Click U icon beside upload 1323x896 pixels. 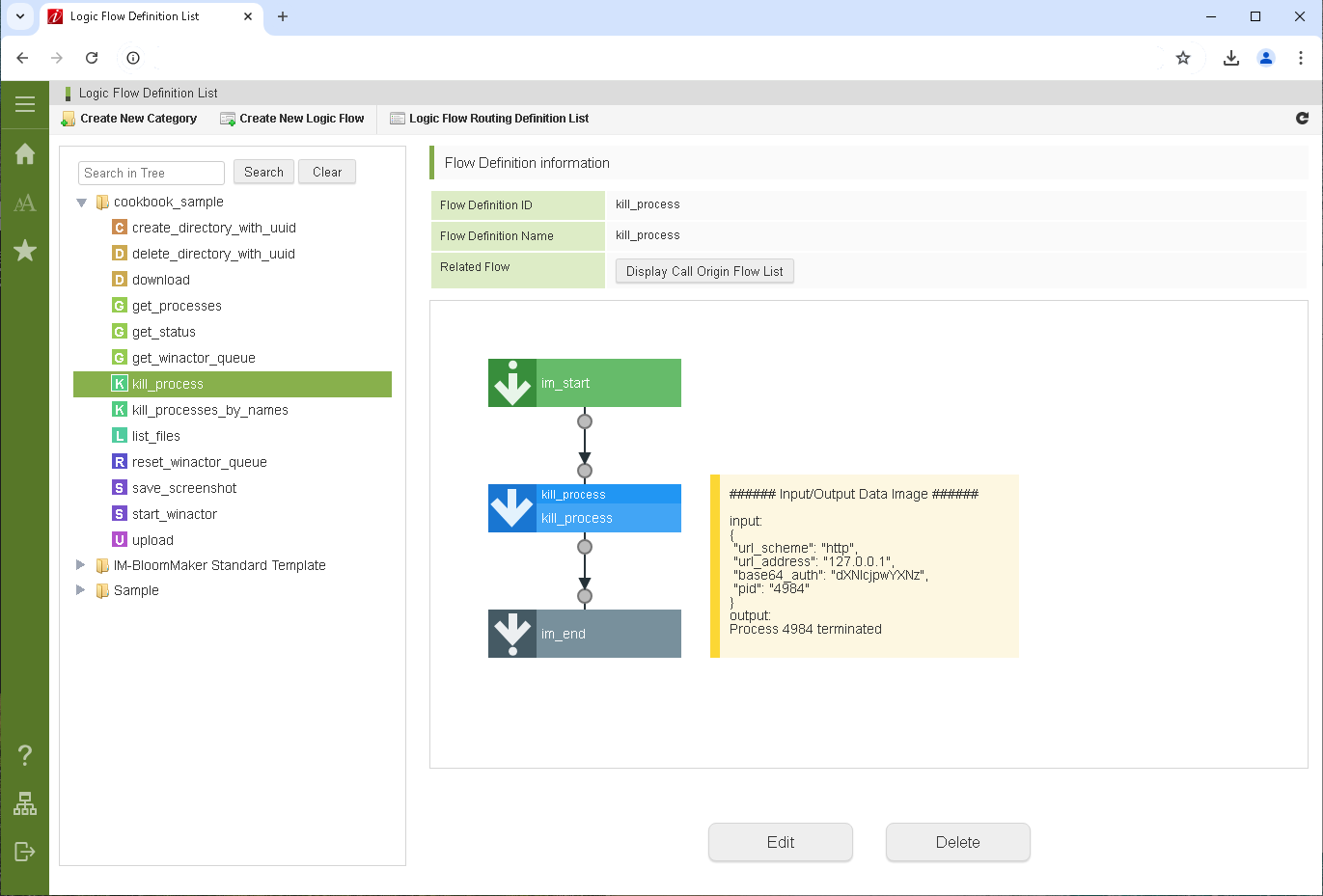click(120, 540)
